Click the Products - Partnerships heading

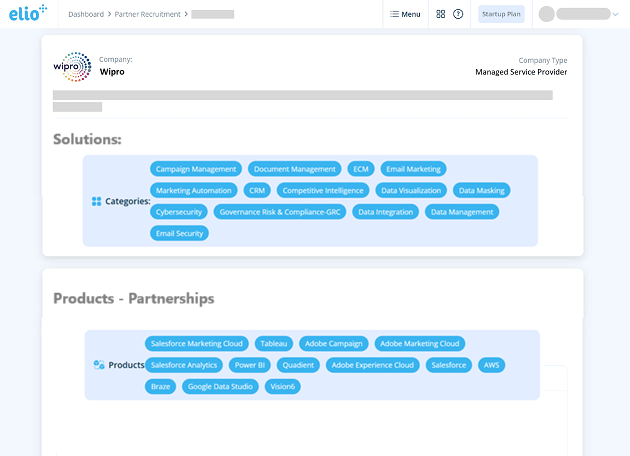pyautogui.click(x=134, y=299)
